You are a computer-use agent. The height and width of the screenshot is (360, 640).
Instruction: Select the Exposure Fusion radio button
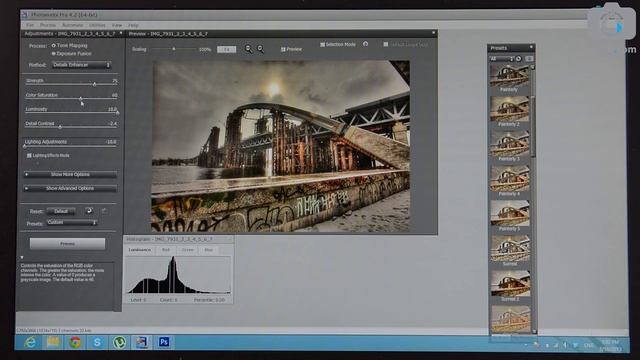pyautogui.click(x=53, y=53)
